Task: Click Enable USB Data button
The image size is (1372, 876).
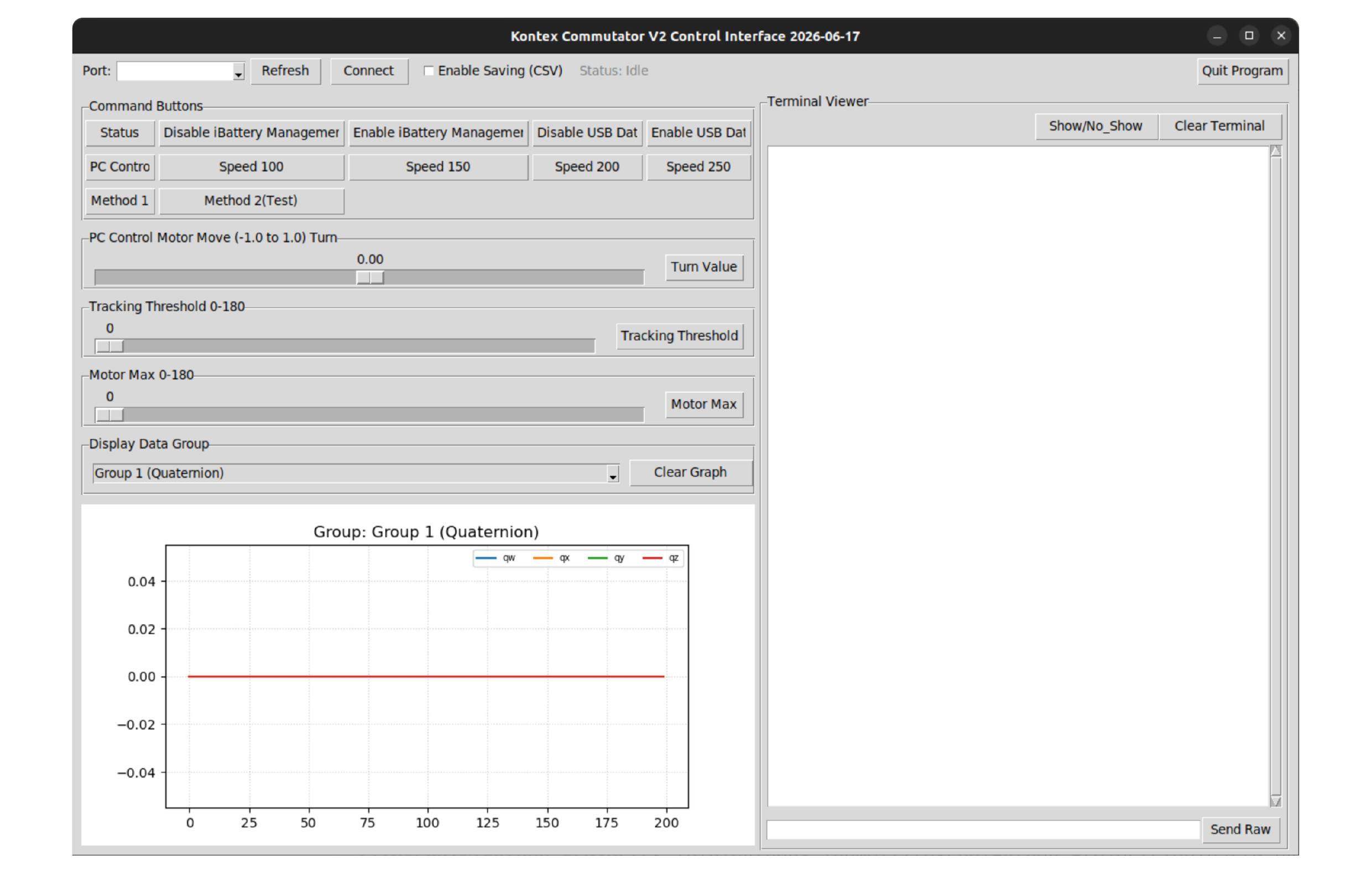Action: point(698,133)
